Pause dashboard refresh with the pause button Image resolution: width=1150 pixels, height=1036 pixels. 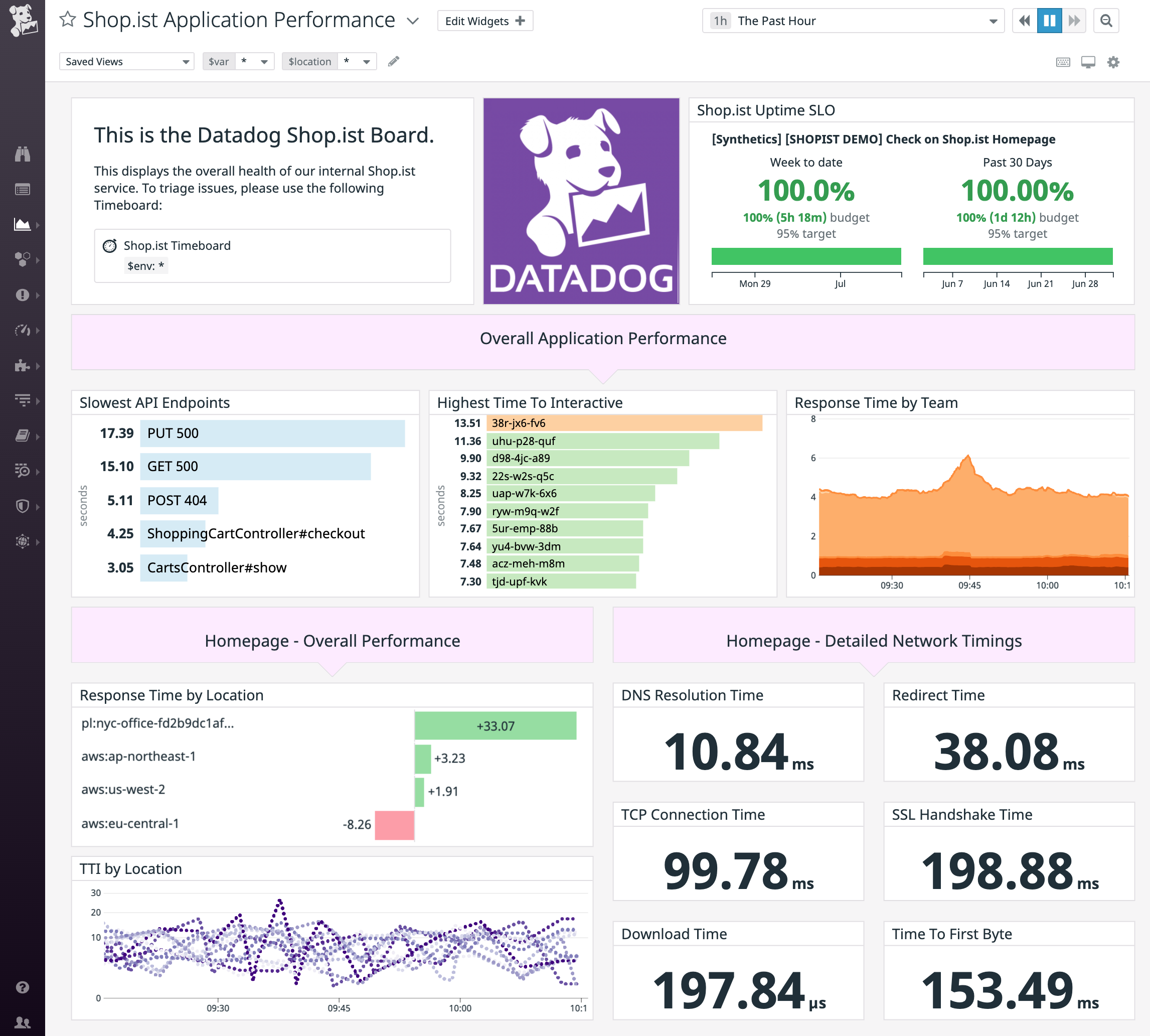click(1049, 21)
